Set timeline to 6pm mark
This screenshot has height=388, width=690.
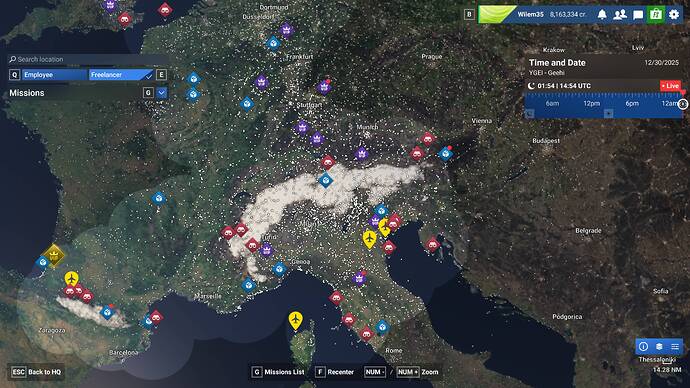click(x=632, y=103)
